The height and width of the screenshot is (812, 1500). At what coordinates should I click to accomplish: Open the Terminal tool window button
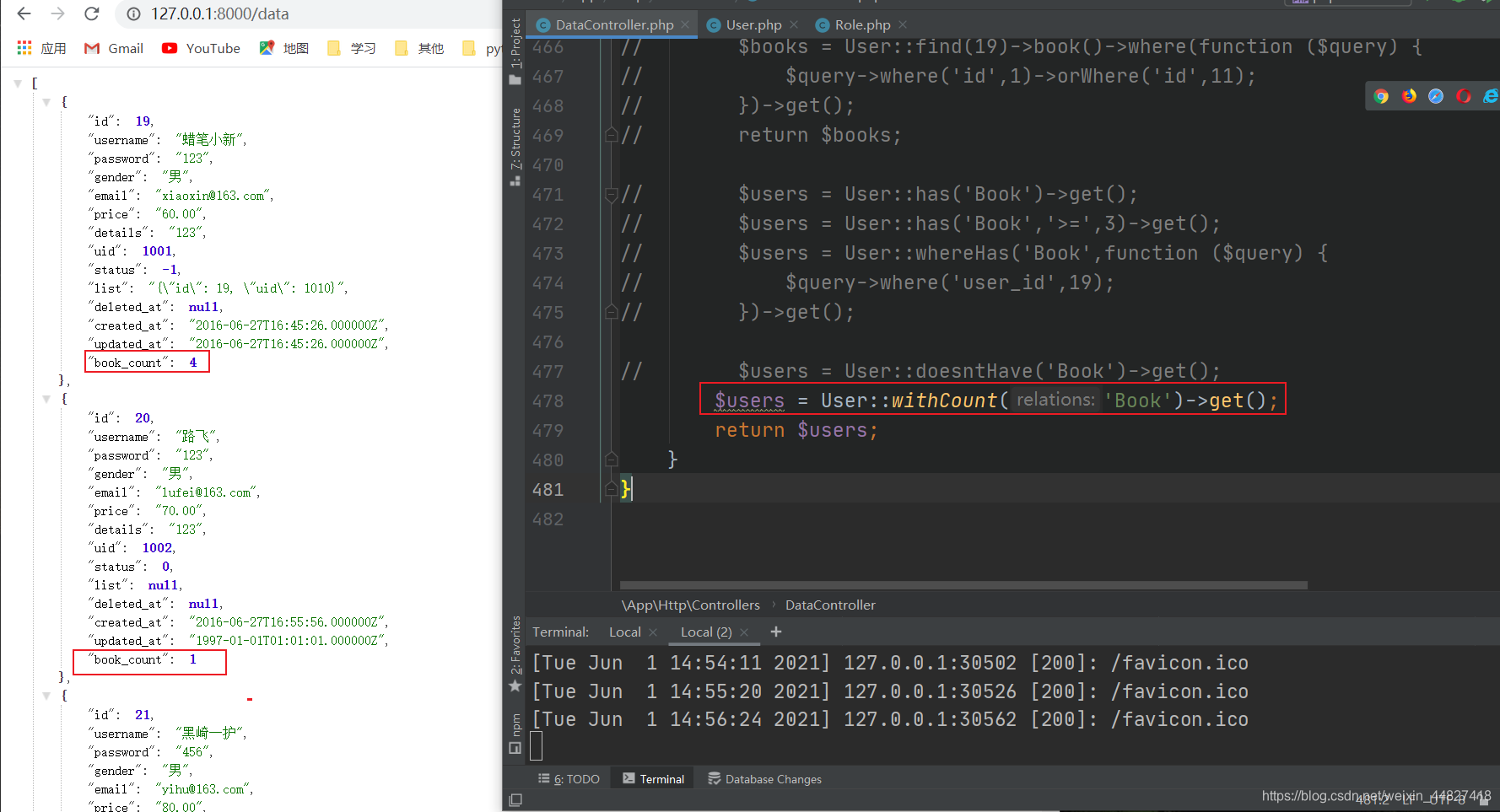(x=654, y=779)
